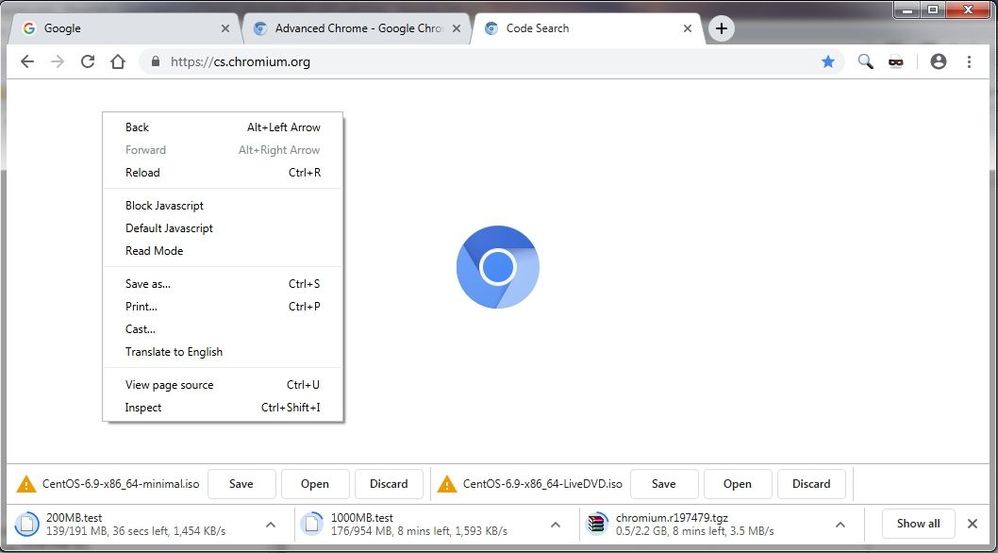
Task: Choose Back in the context menu
Action: [x=223, y=127]
